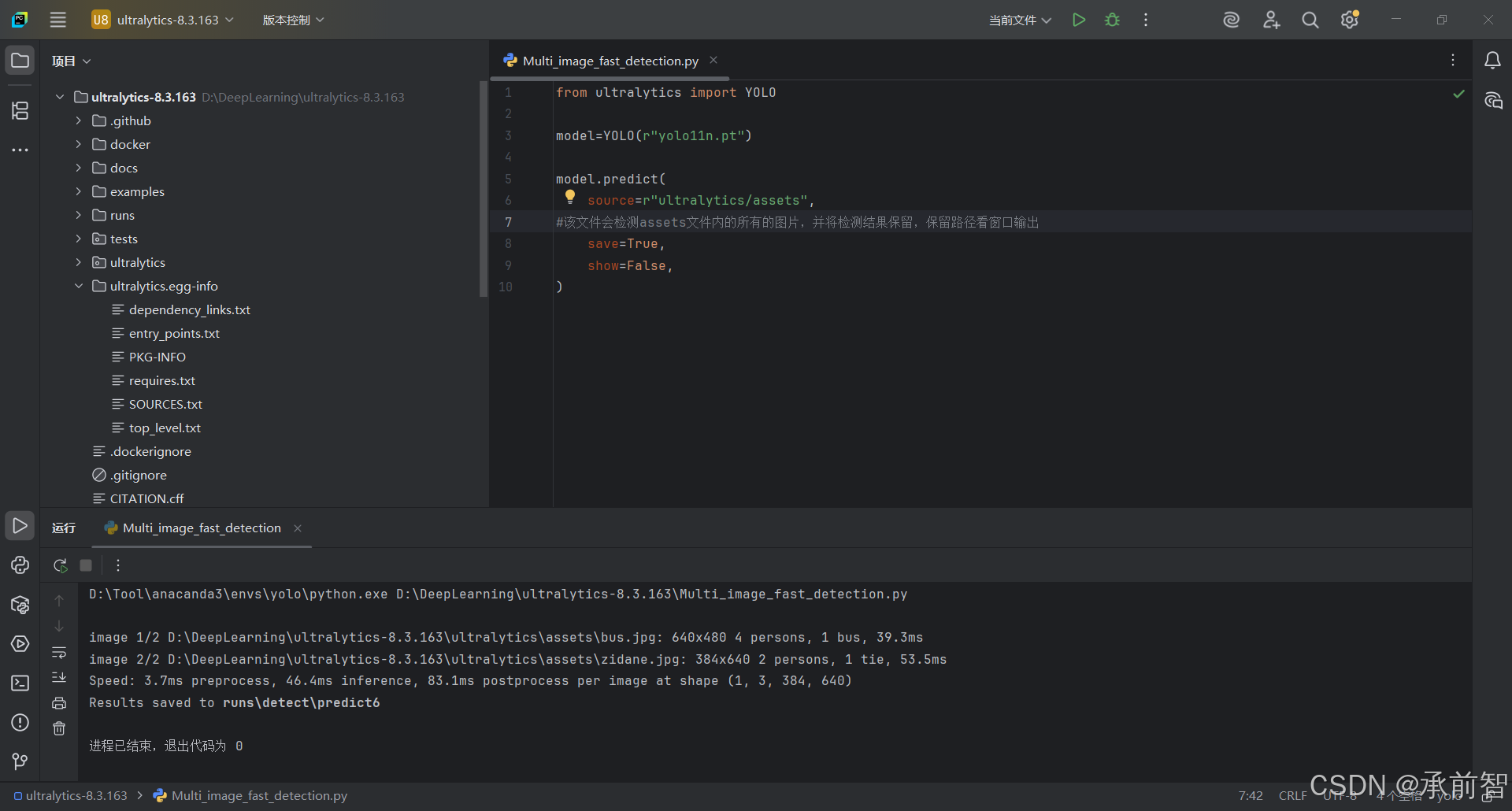The image size is (1512, 811).
Task: Click the CRLF line separator indicator
Action: [1292, 795]
